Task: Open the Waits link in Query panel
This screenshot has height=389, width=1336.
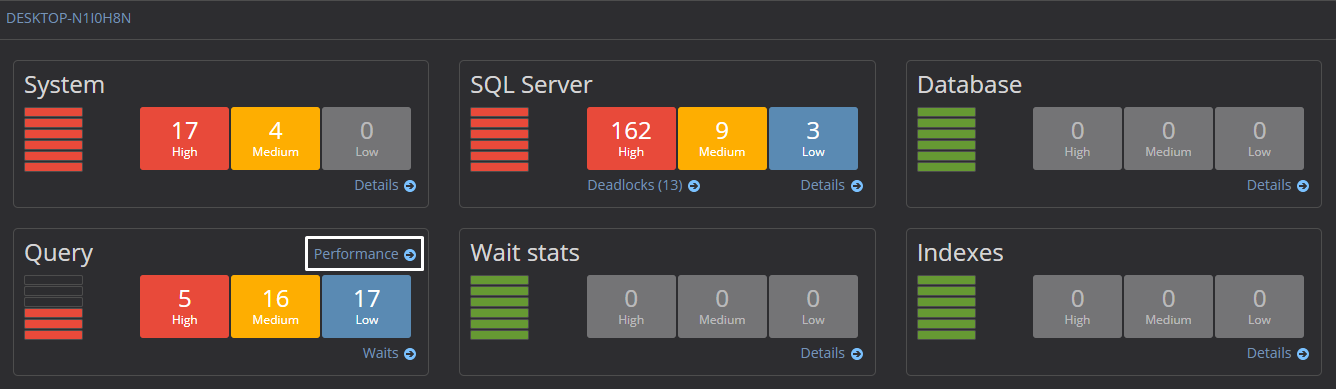Action: coord(380,354)
